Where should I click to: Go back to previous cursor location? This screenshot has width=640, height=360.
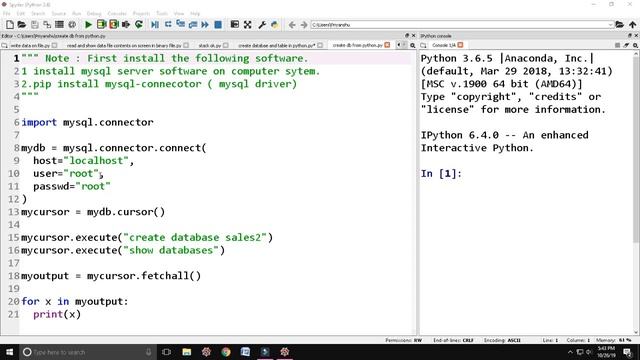click(292, 25)
